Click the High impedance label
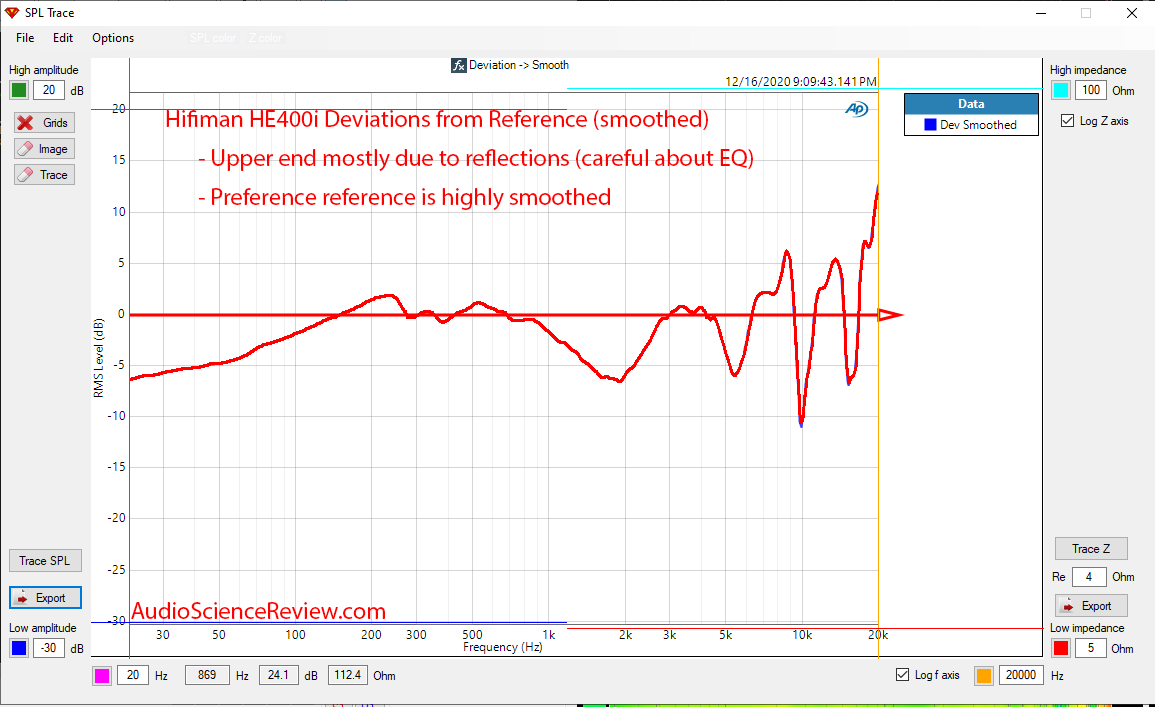 [1088, 70]
